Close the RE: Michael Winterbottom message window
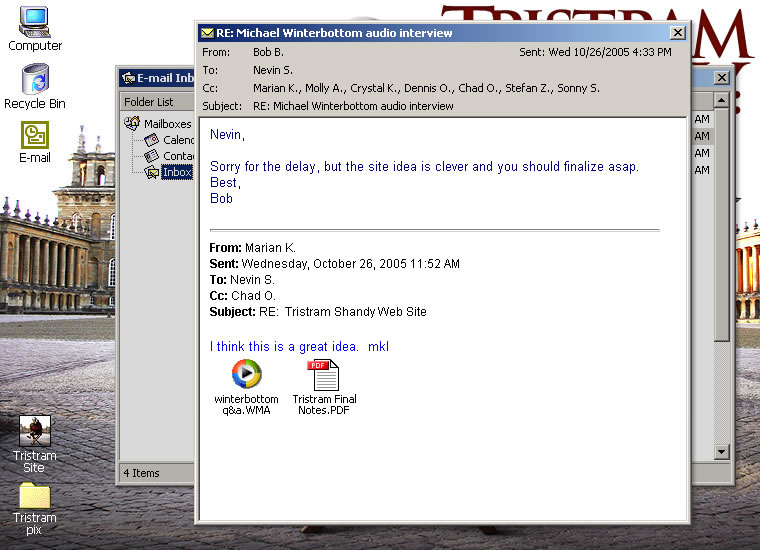This screenshot has width=760, height=550. [x=678, y=32]
